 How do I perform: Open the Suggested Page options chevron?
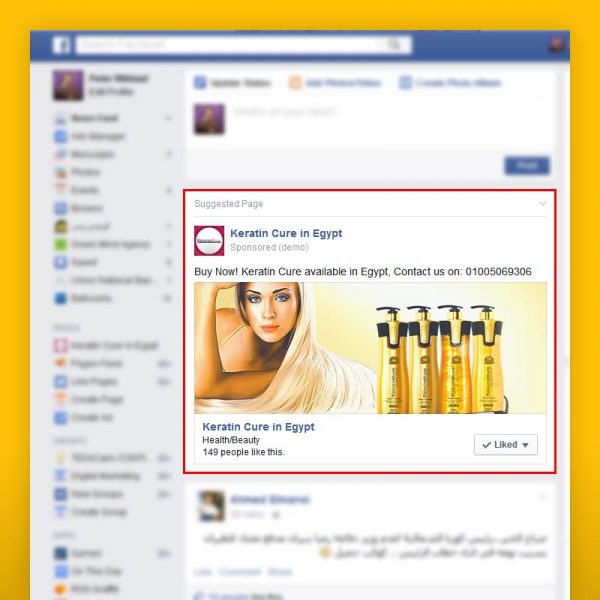(x=543, y=204)
